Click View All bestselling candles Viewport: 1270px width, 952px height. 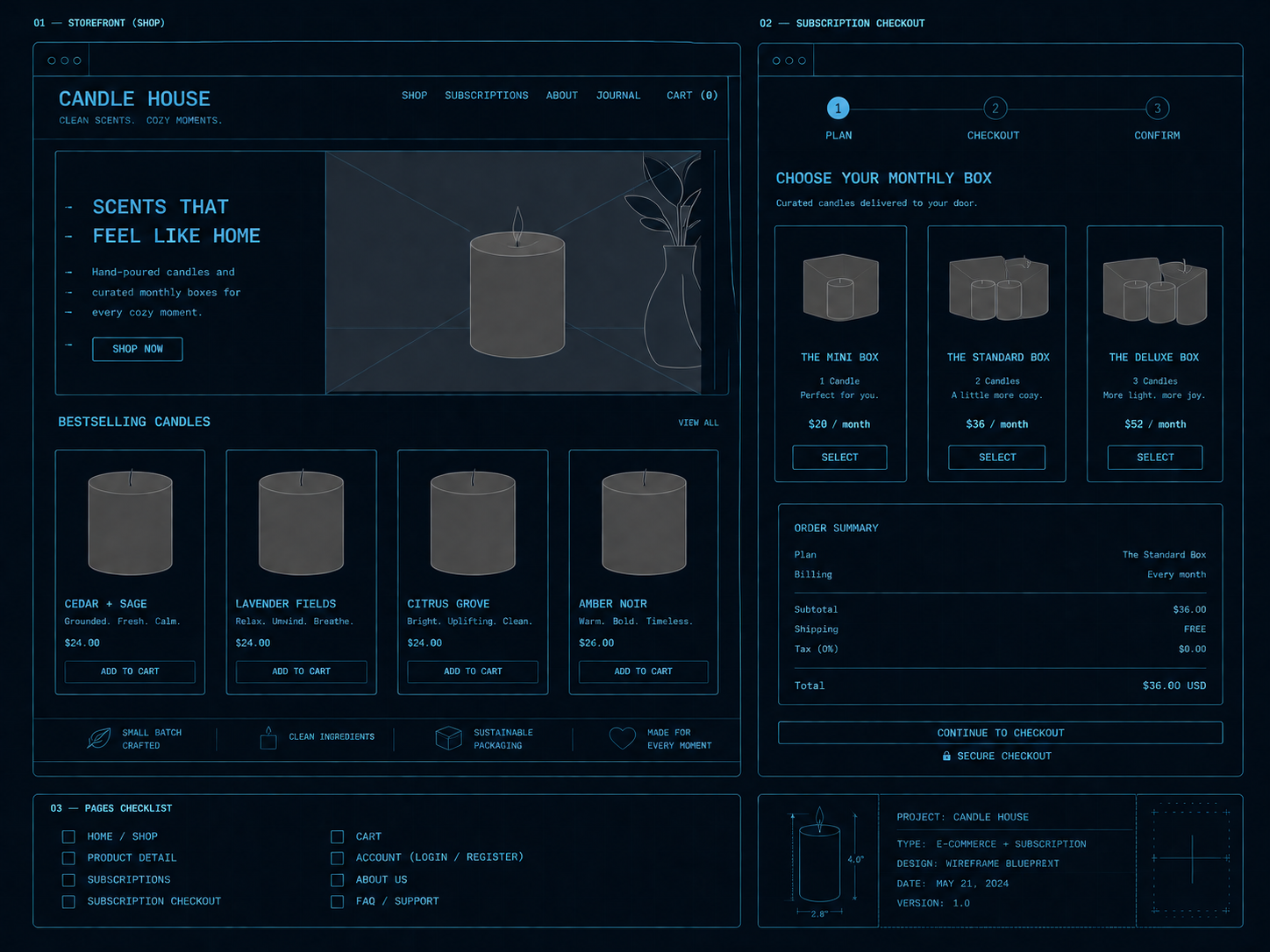(698, 423)
